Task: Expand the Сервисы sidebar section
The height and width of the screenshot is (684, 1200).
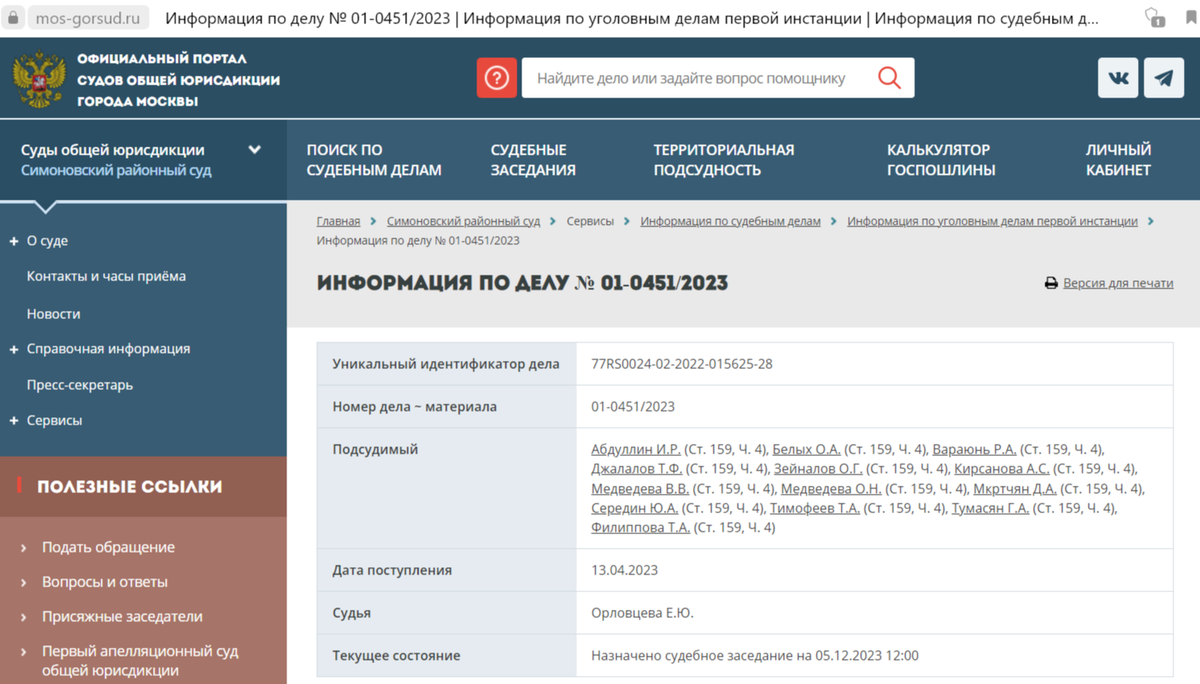Action: (14, 421)
